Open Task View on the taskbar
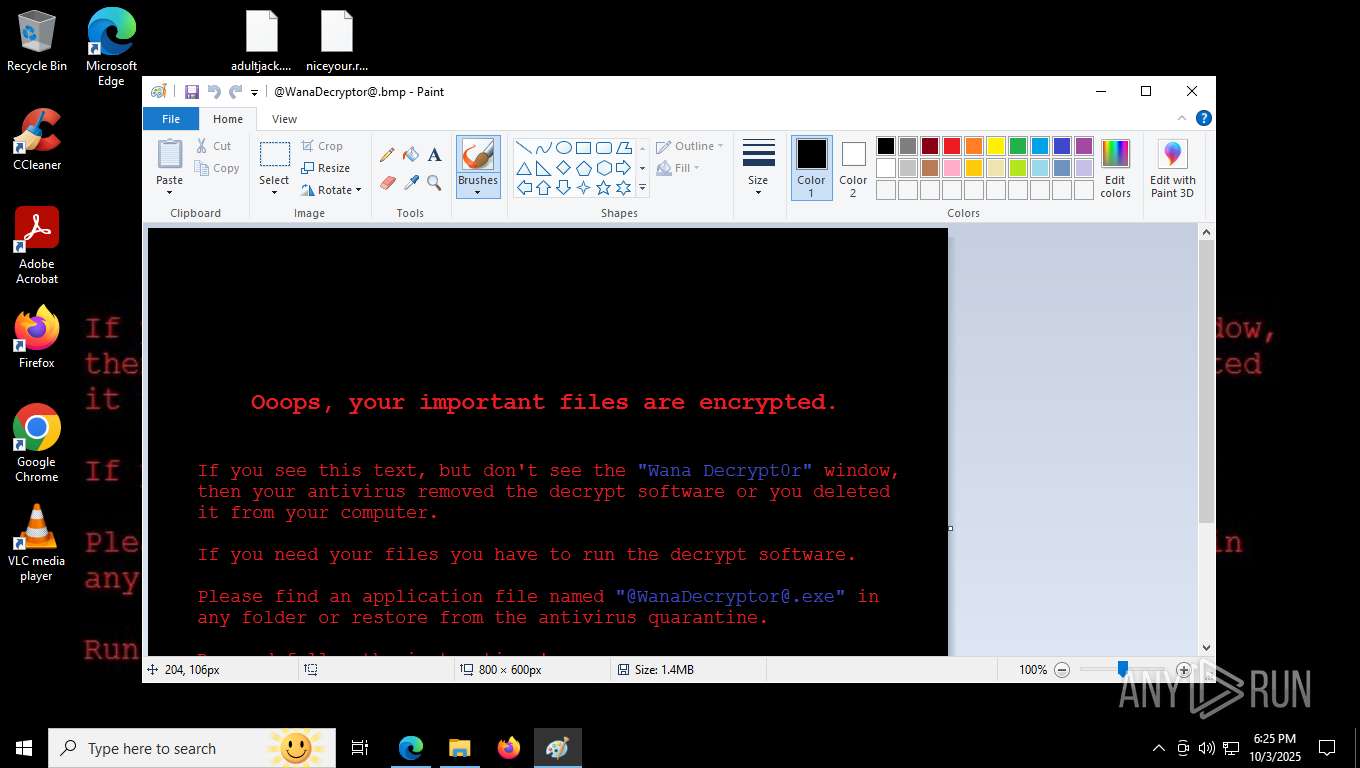Image resolution: width=1360 pixels, height=768 pixels. coord(360,748)
